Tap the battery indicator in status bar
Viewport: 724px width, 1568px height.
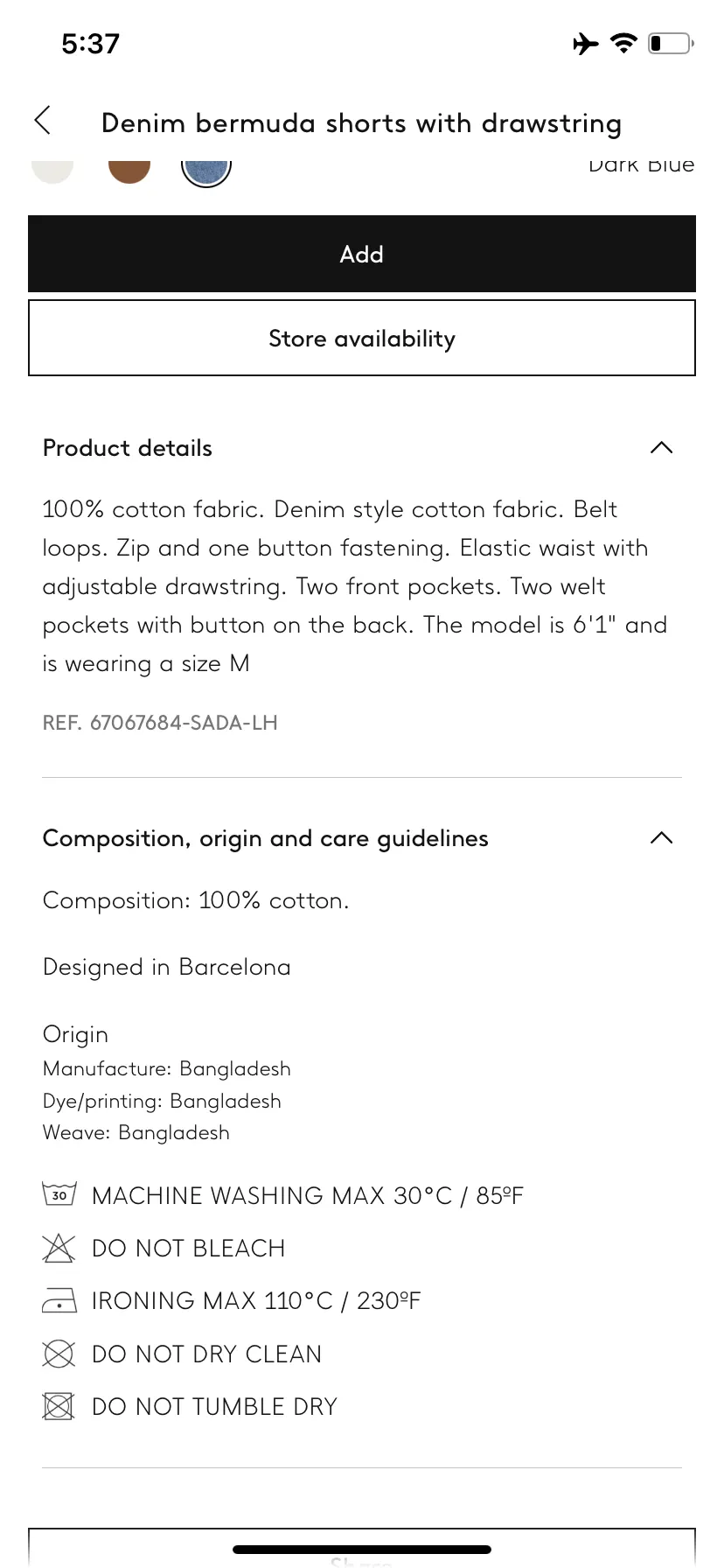point(671,43)
